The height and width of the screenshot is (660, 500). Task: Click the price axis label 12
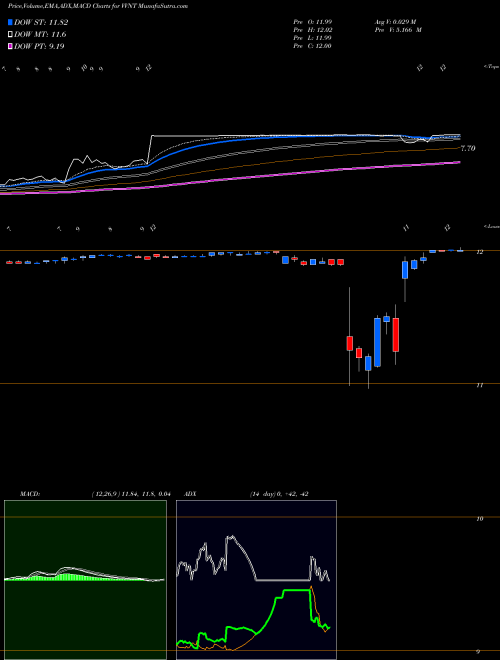(479, 252)
